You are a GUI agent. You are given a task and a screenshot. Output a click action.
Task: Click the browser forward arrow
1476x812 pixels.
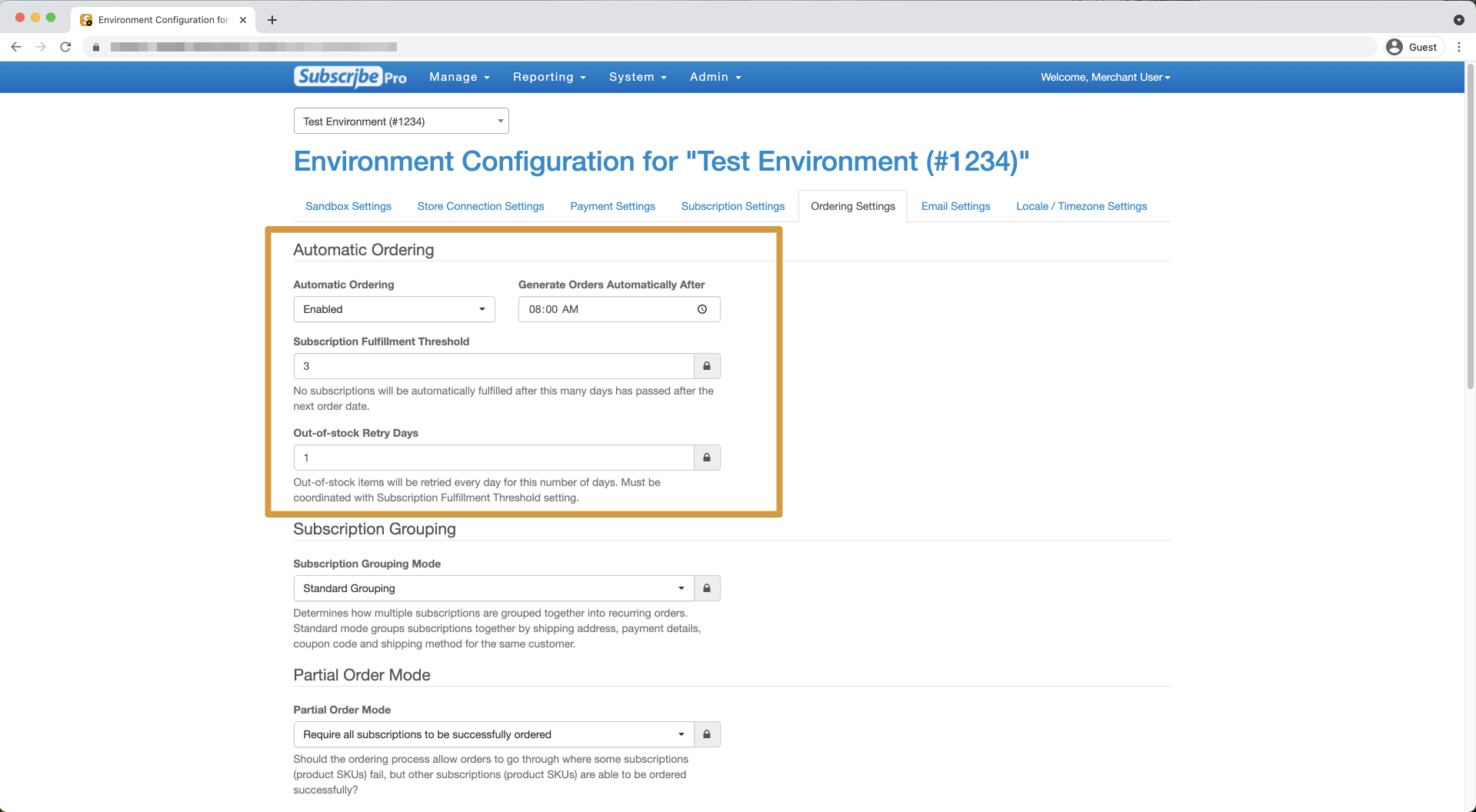coord(41,47)
